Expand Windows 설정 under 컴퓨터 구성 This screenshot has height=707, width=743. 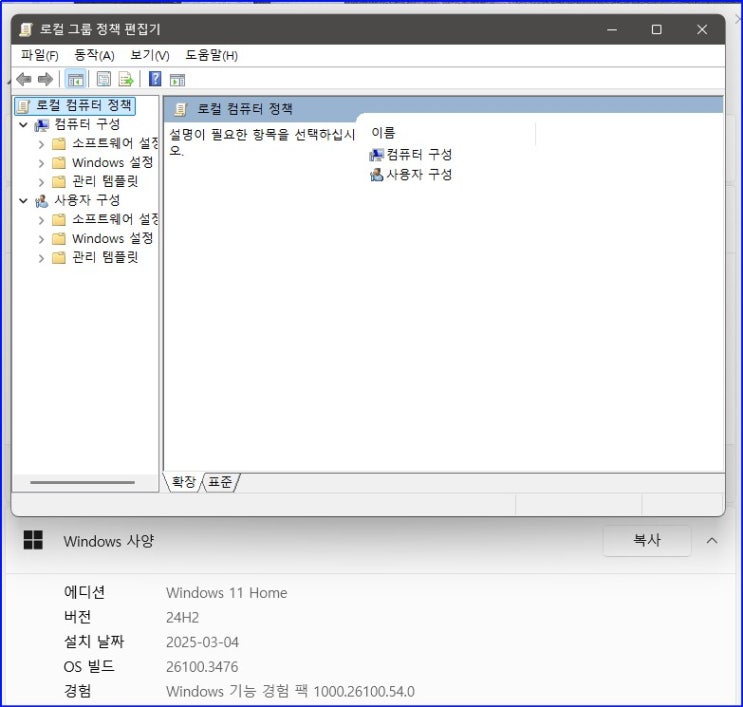[x=41, y=163]
